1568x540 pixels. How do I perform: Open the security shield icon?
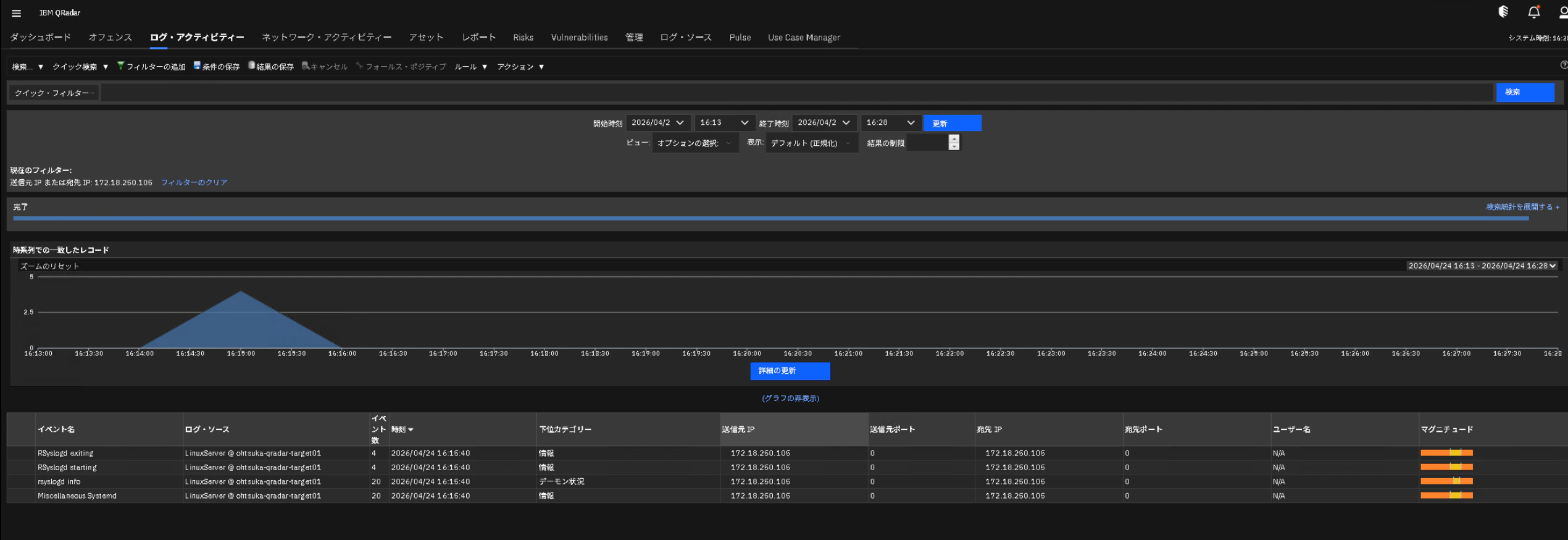coord(1503,12)
